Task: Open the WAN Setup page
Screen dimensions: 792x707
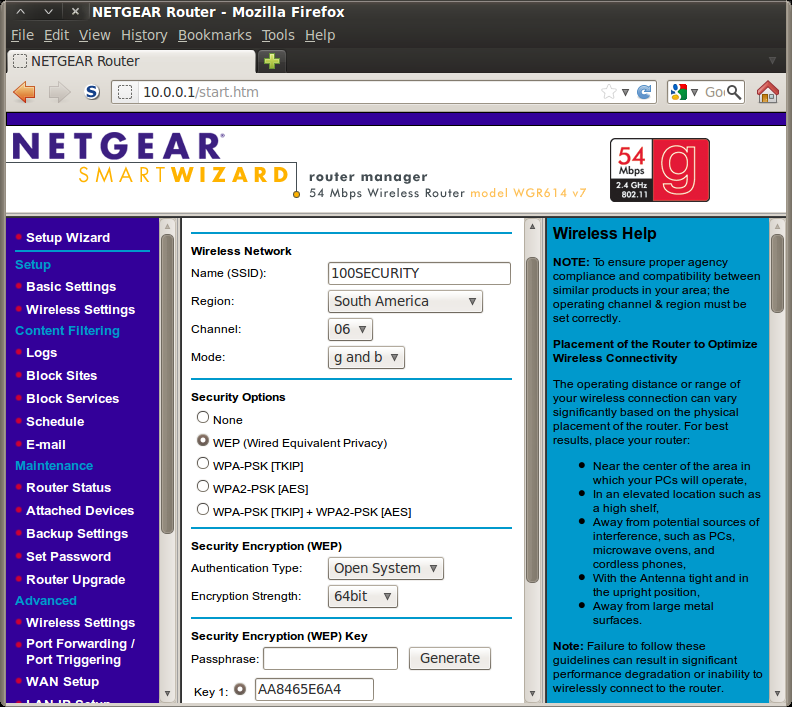Action: [62, 682]
